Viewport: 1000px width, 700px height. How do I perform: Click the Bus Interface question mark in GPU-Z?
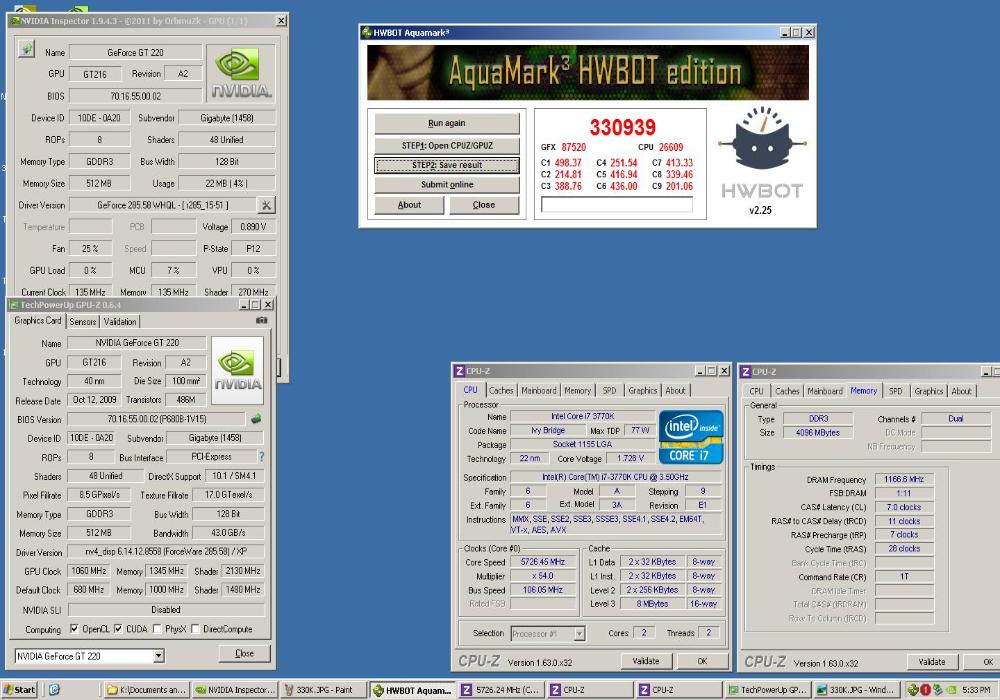point(261,456)
